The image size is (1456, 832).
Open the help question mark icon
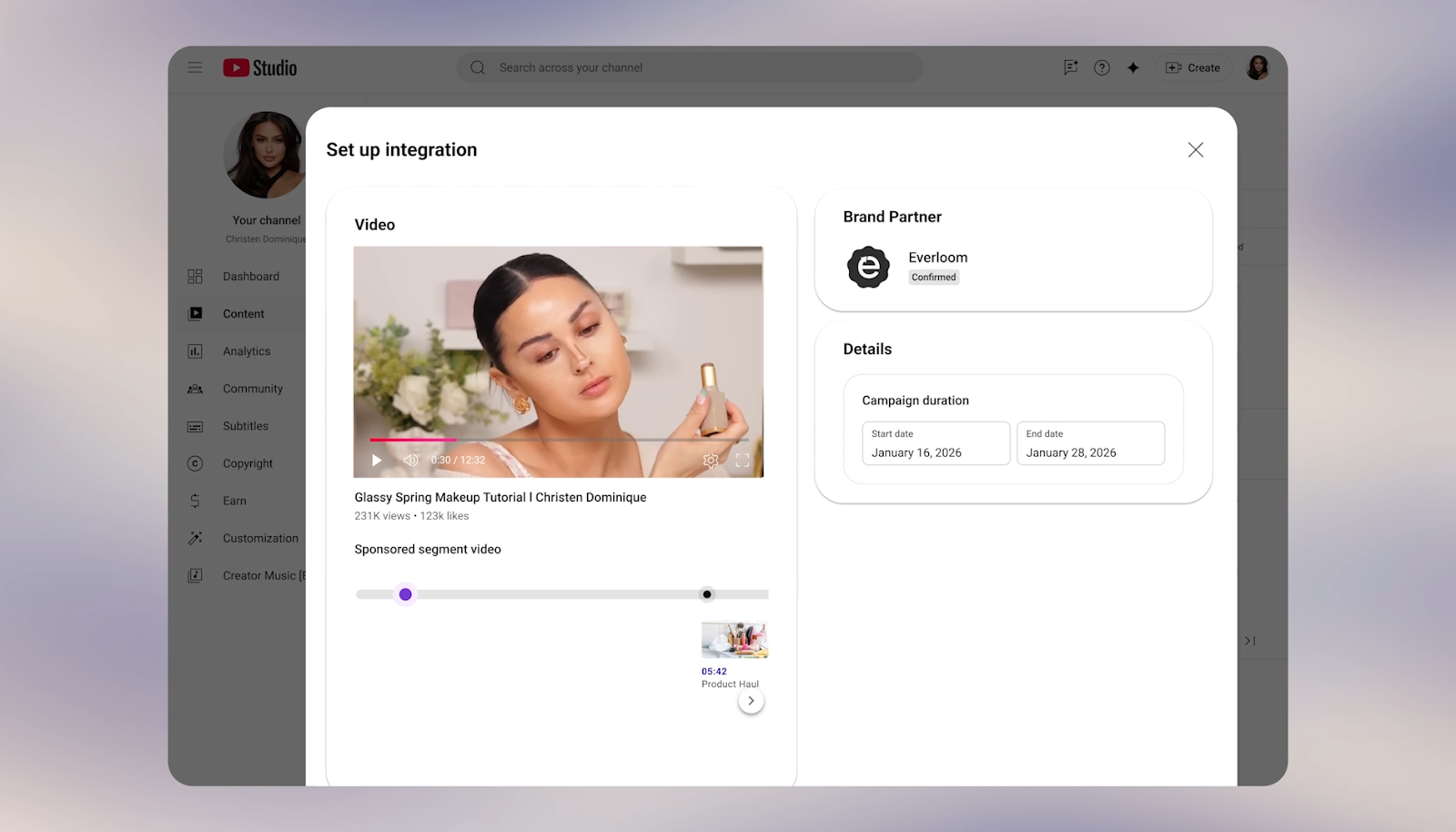(x=1101, y=67)
